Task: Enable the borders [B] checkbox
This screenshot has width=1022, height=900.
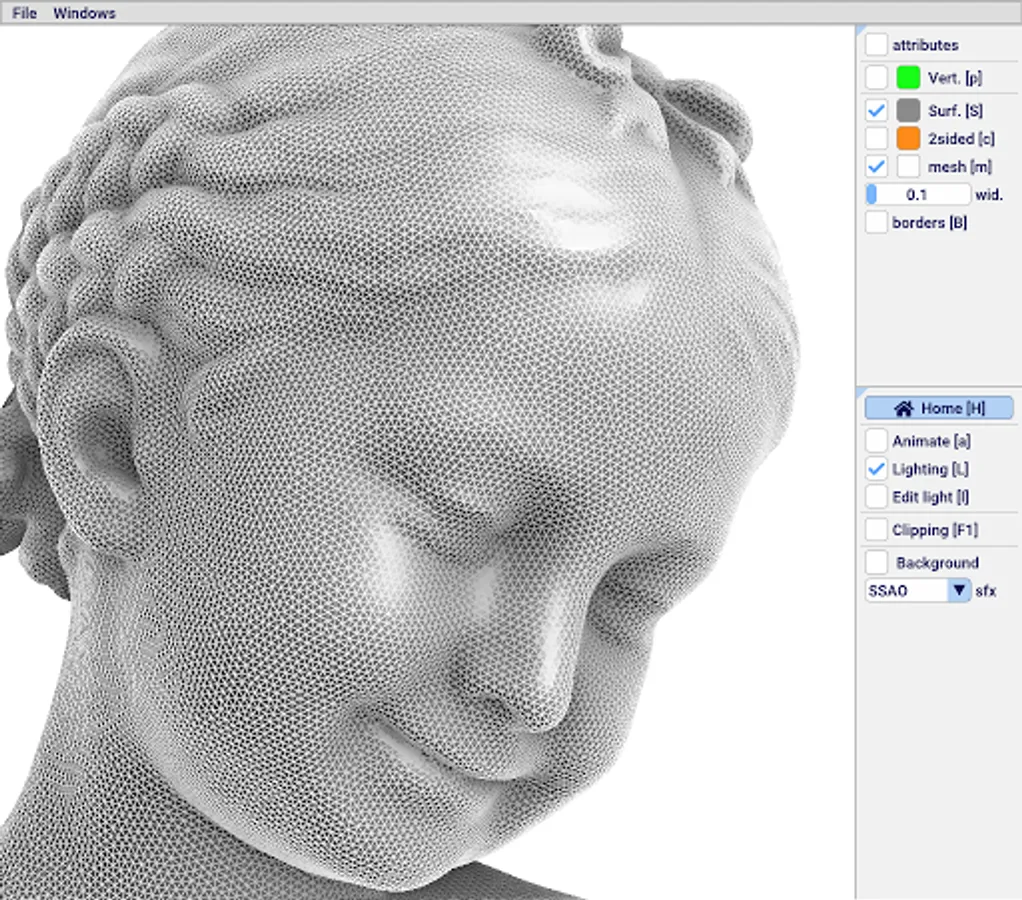Action: point(876,222)
